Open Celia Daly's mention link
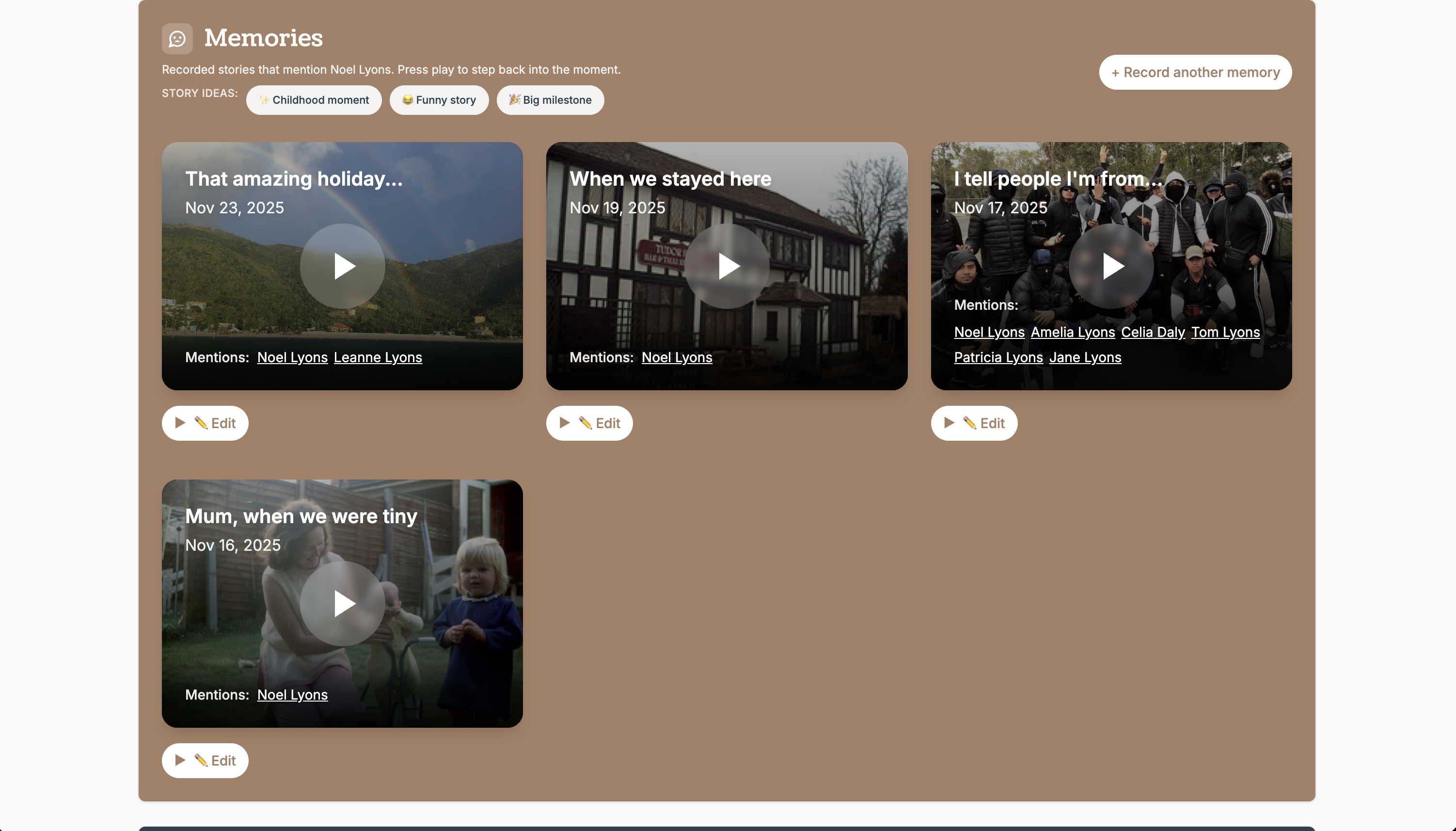 [1153, 332]
